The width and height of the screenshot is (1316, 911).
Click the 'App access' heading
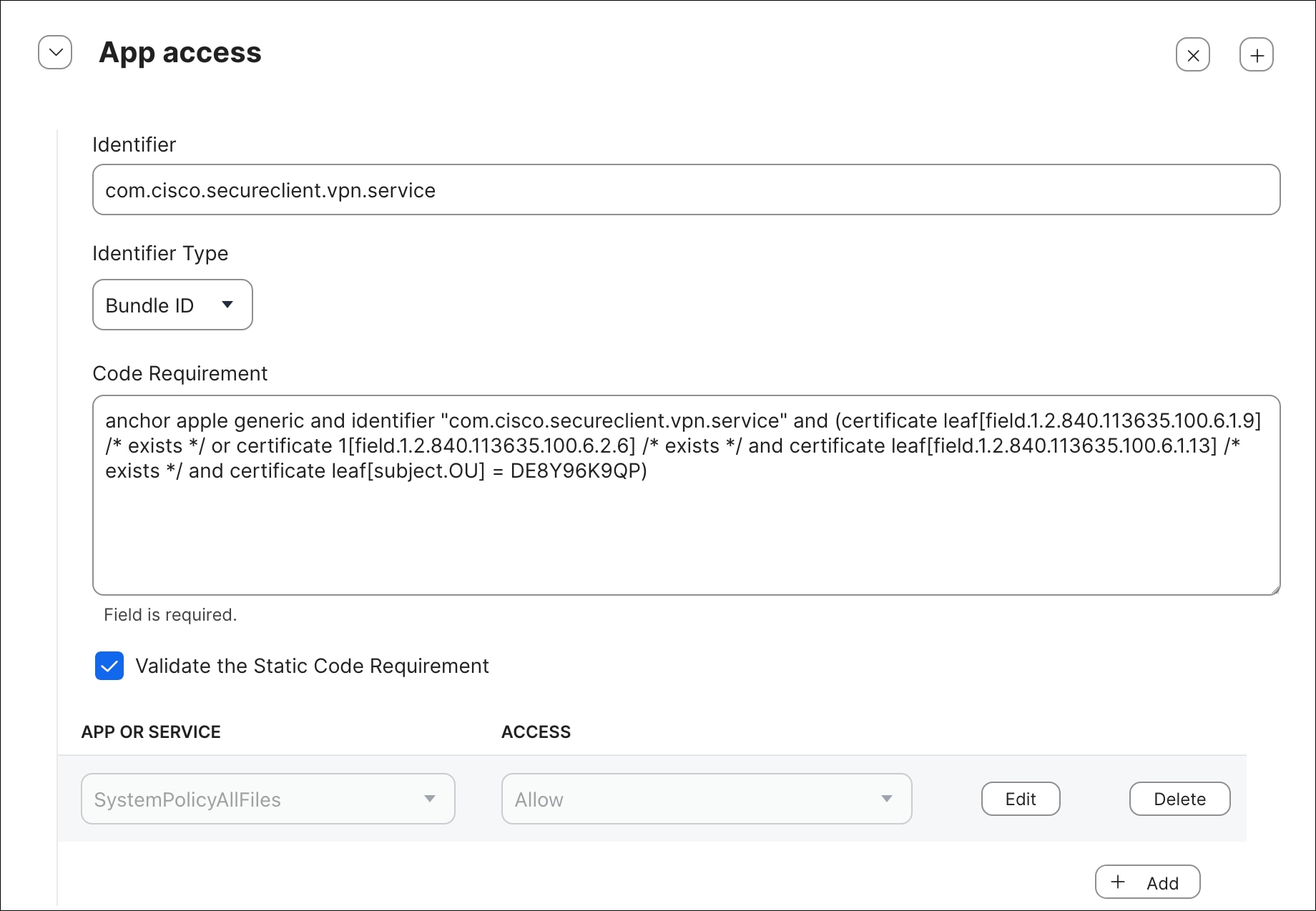click(x=180, y=53)
